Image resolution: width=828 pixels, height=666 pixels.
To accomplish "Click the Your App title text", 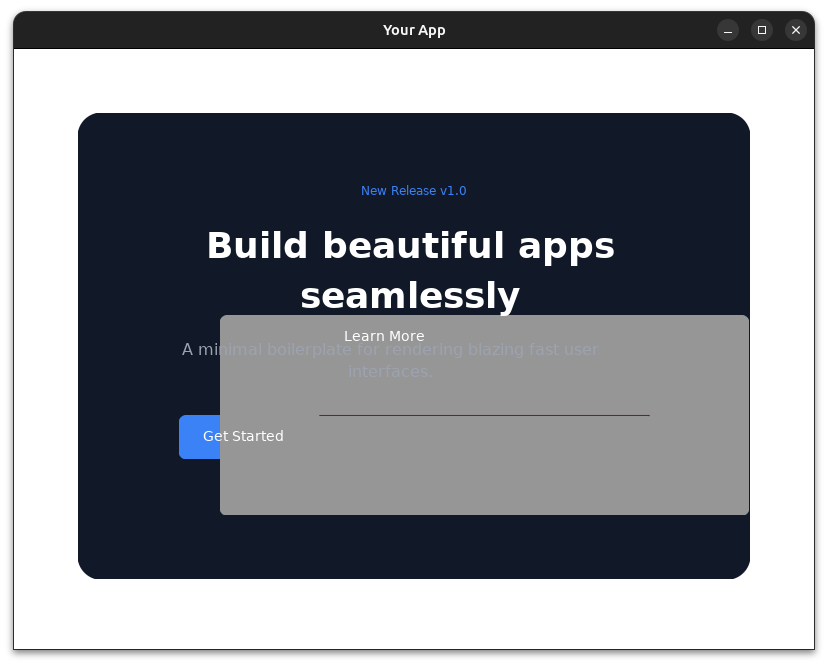I will coord(414,30).
